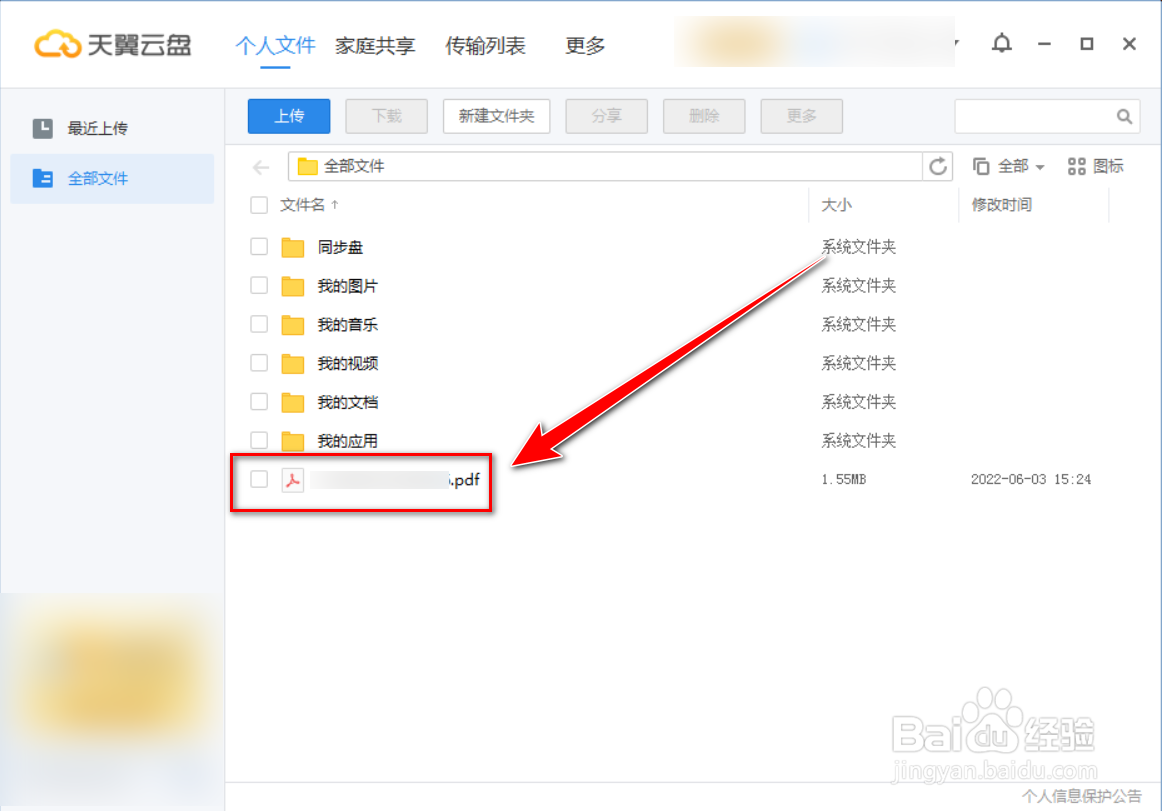Sort by 大小 column header
1162x811 pixels.
click(x=836, y=205)
